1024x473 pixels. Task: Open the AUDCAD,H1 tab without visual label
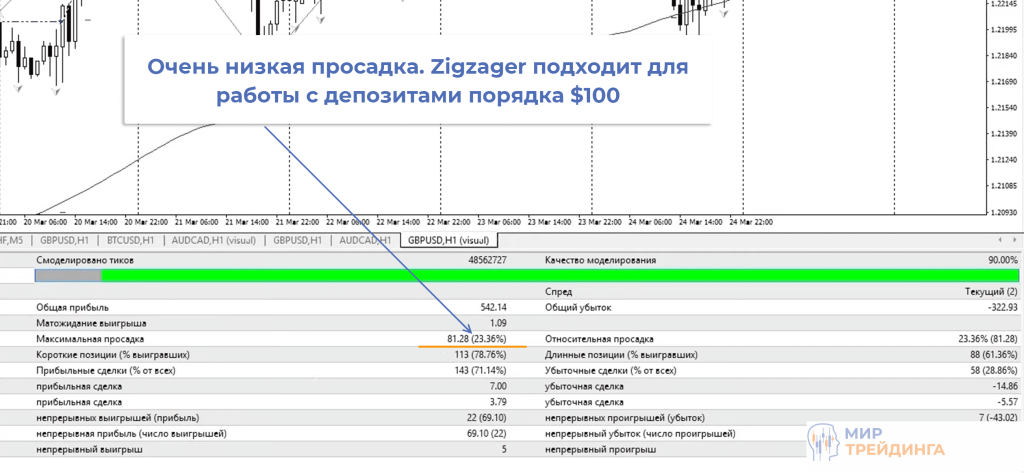tap(366, 241)
